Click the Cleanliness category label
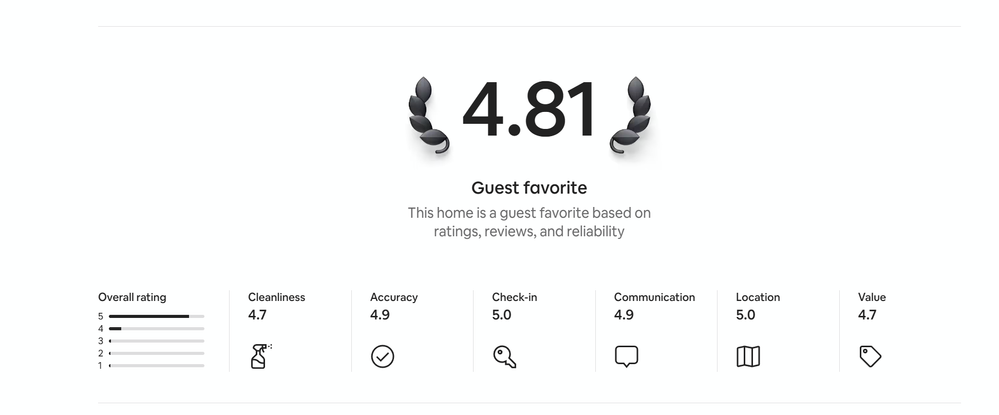This screenshot has width=999, height=415. 276,297
